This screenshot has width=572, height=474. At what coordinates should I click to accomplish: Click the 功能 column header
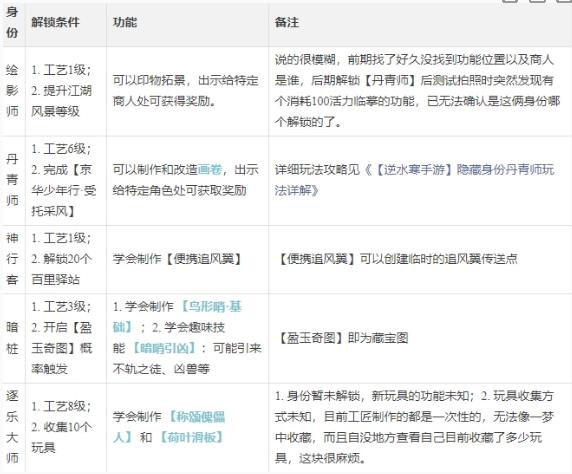tap(125, 22)
